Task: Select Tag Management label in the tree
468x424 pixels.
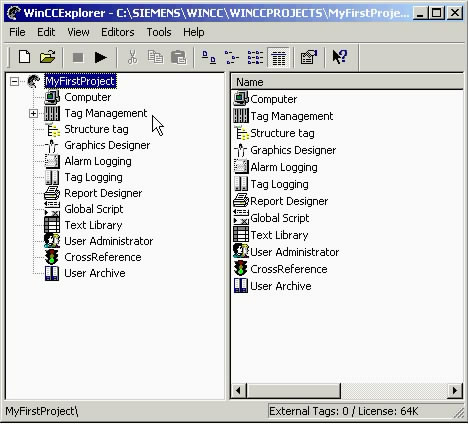Action: coord(106,113)
